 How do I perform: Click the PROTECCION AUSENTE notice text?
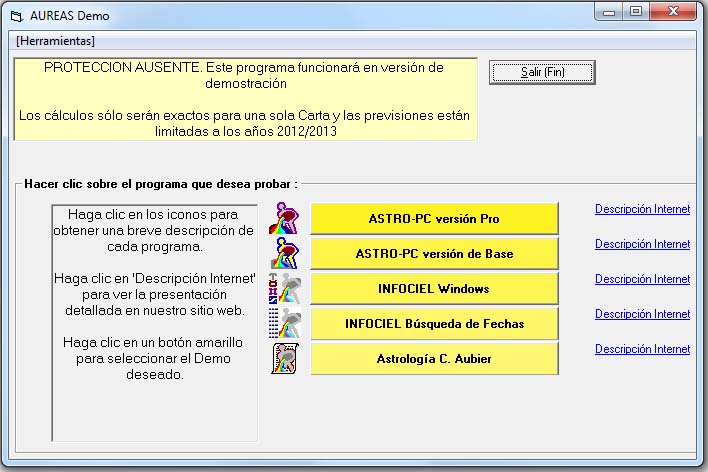point(245,99)
